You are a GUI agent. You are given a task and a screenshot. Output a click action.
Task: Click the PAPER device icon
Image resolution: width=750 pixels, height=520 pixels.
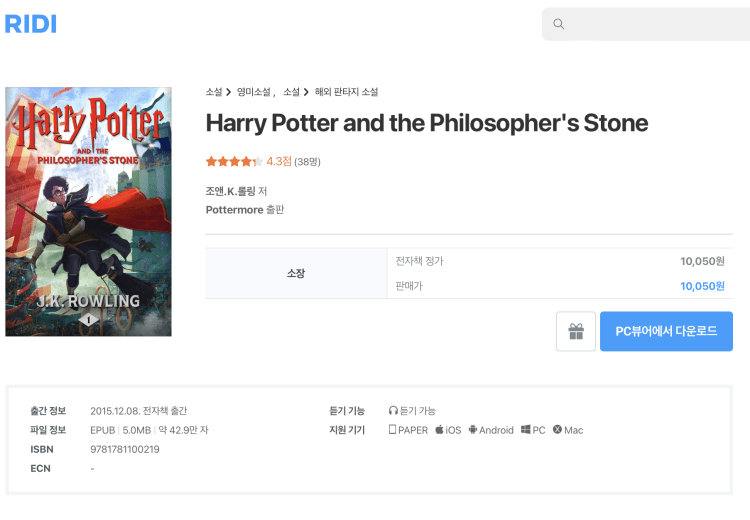(393, 430)
